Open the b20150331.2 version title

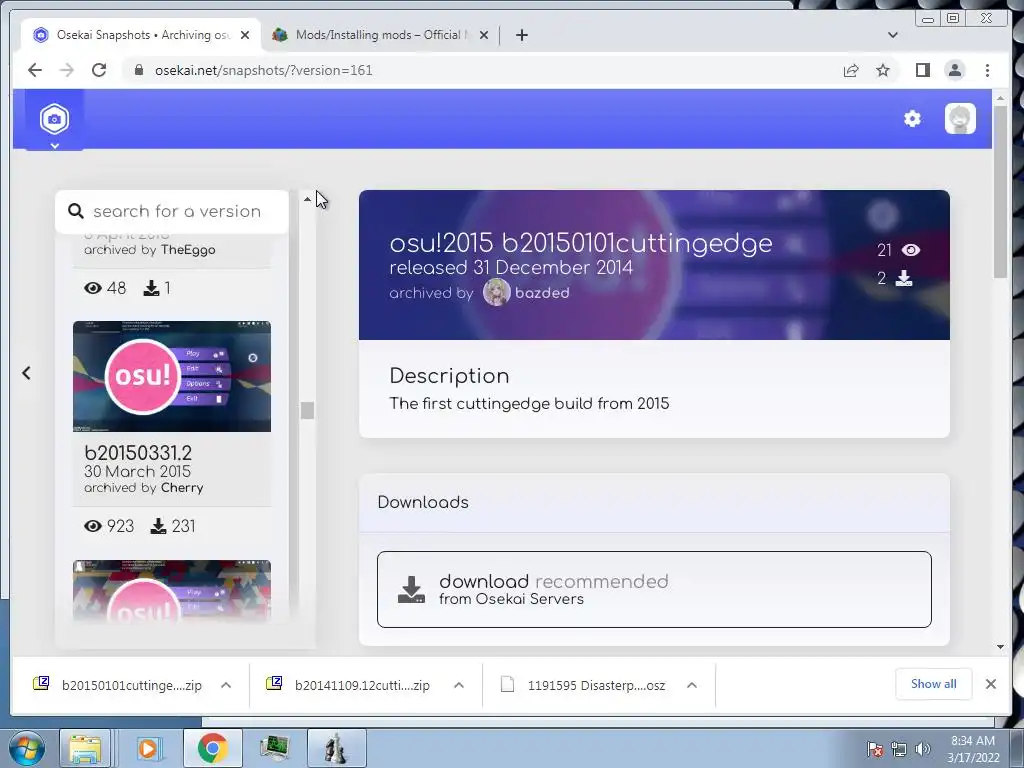138,453
